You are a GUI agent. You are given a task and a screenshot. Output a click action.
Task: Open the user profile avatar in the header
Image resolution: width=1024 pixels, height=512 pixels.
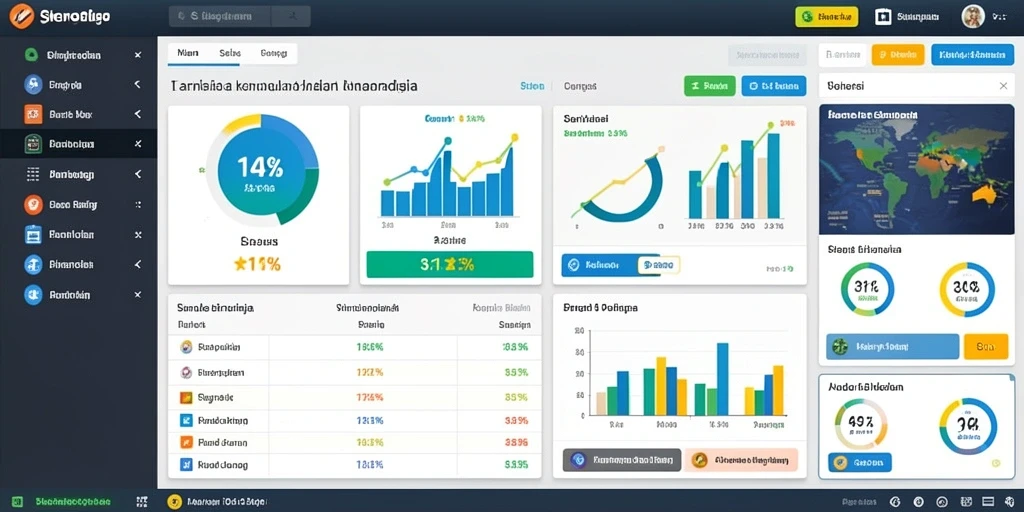972,17
